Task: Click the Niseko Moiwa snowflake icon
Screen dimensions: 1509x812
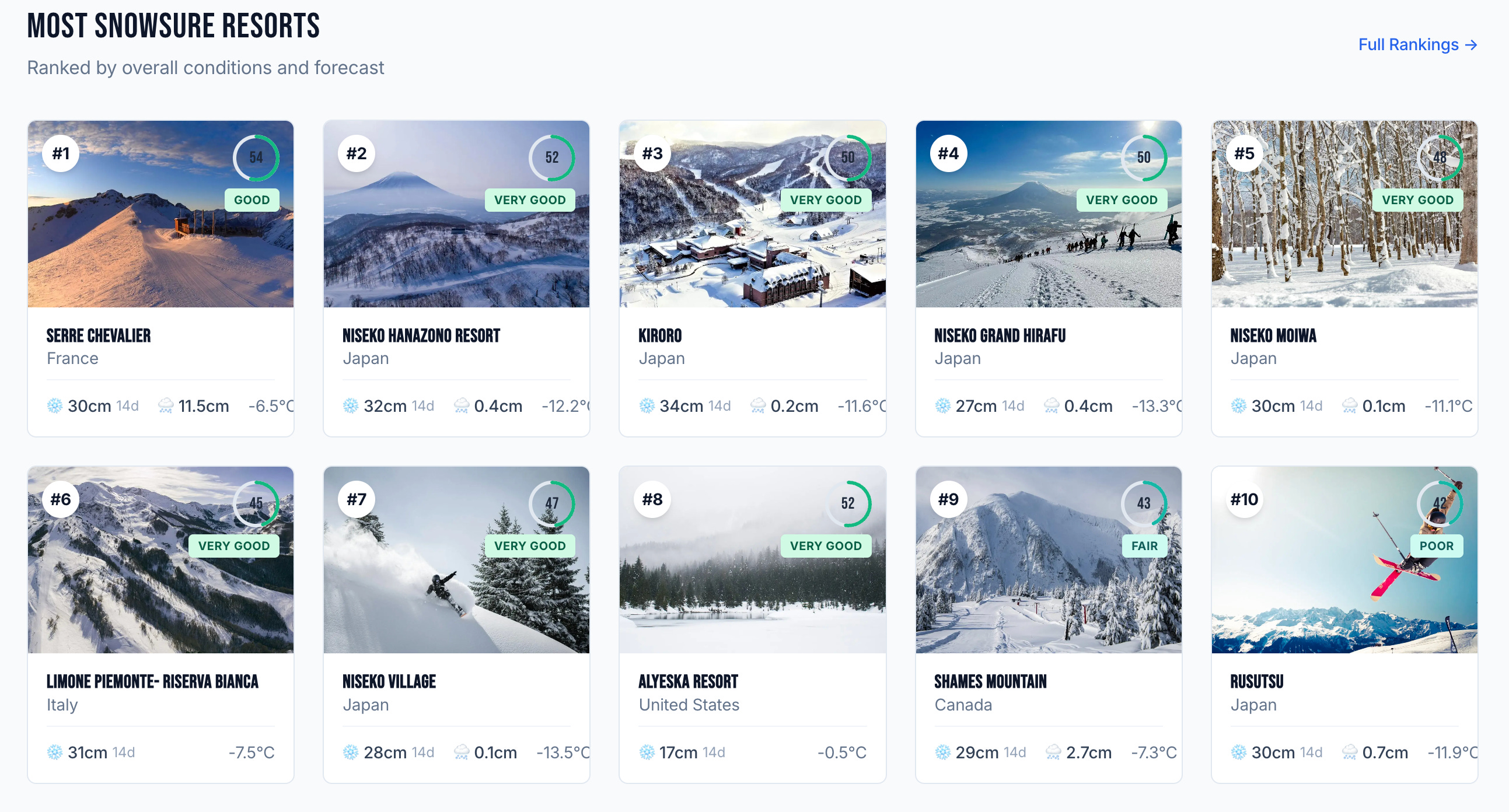Action: point(1238,405)
